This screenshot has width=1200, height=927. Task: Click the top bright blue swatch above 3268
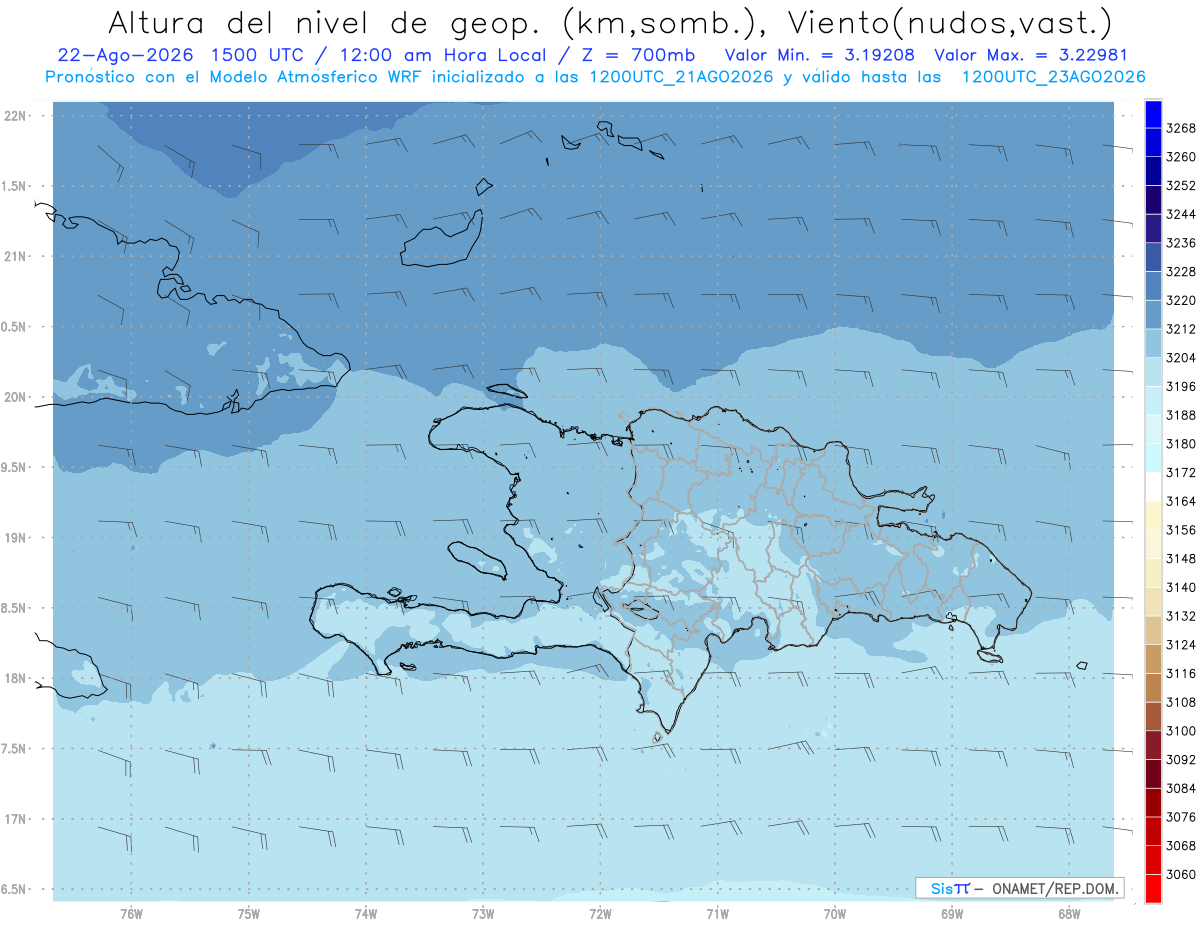[x=1153, y=114]
